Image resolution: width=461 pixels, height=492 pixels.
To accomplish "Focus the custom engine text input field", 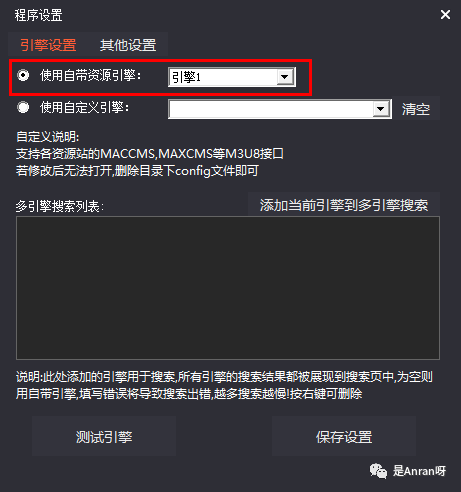I will [x=271, y=109].
